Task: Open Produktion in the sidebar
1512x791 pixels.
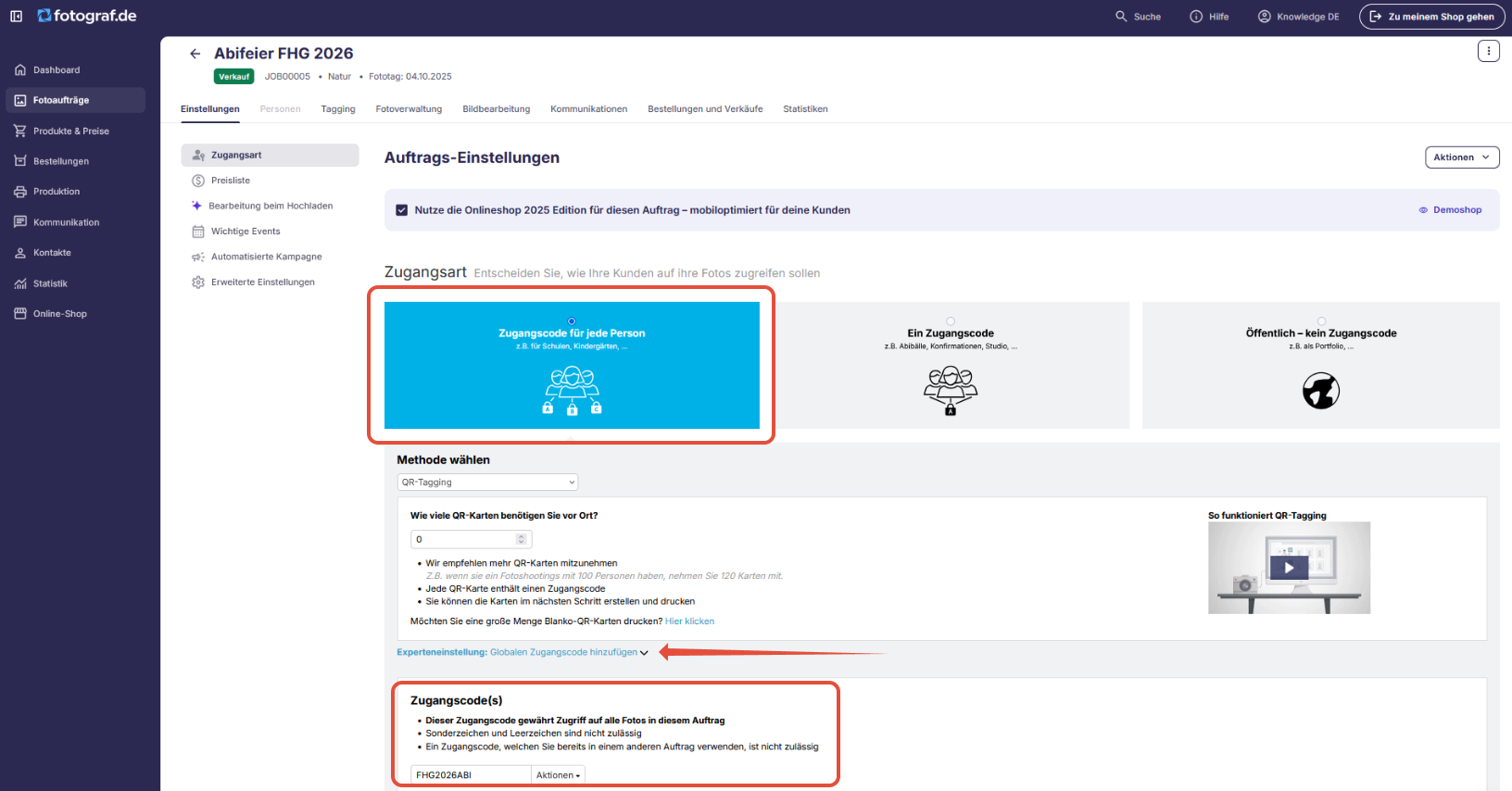Action: [57, 192]
